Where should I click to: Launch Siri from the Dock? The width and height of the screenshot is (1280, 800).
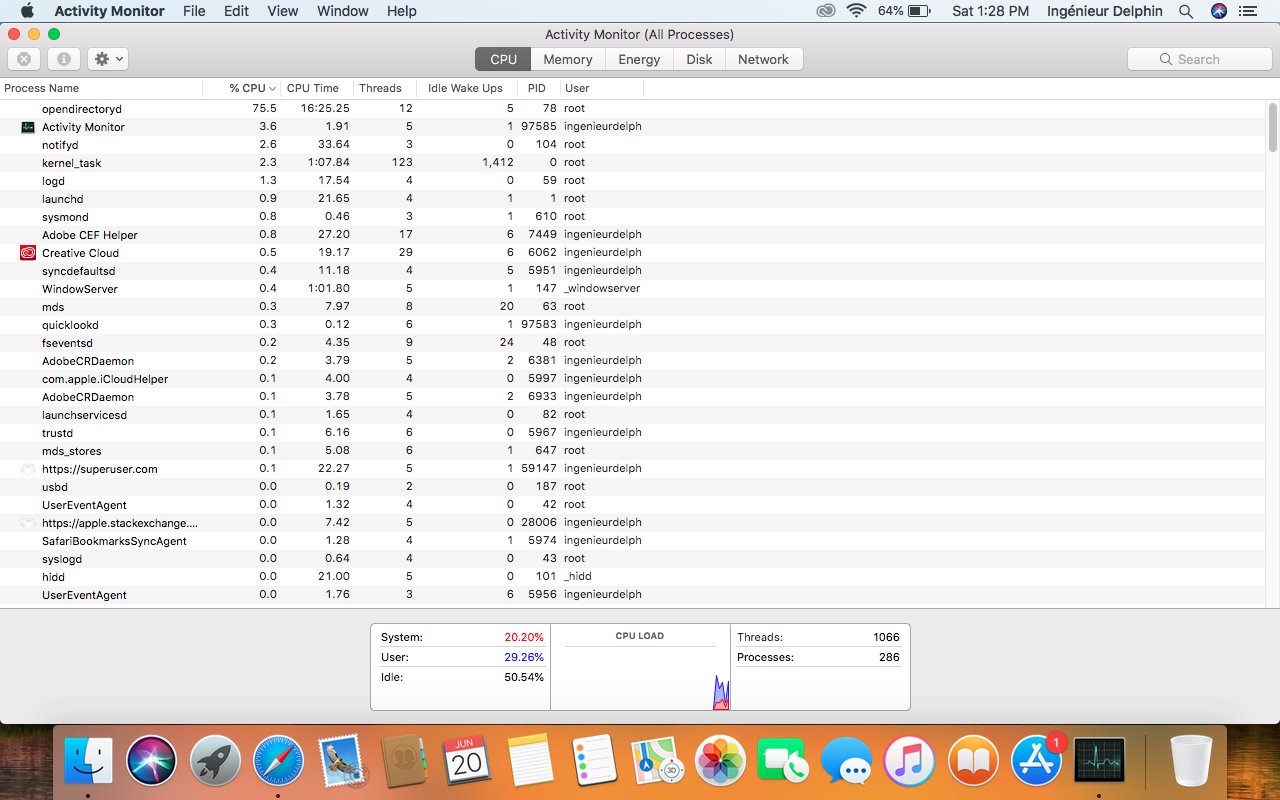(152, 762)
